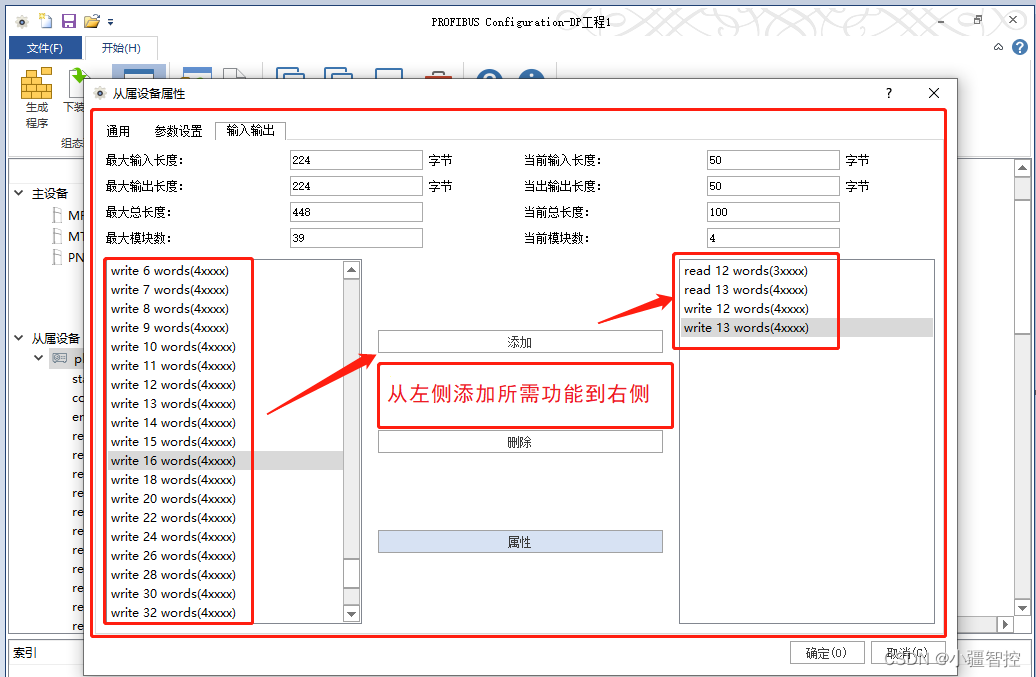Click the 最大总长度 field showing 448
Viewport: 1036px width, 677px height.
coord(356,212)
